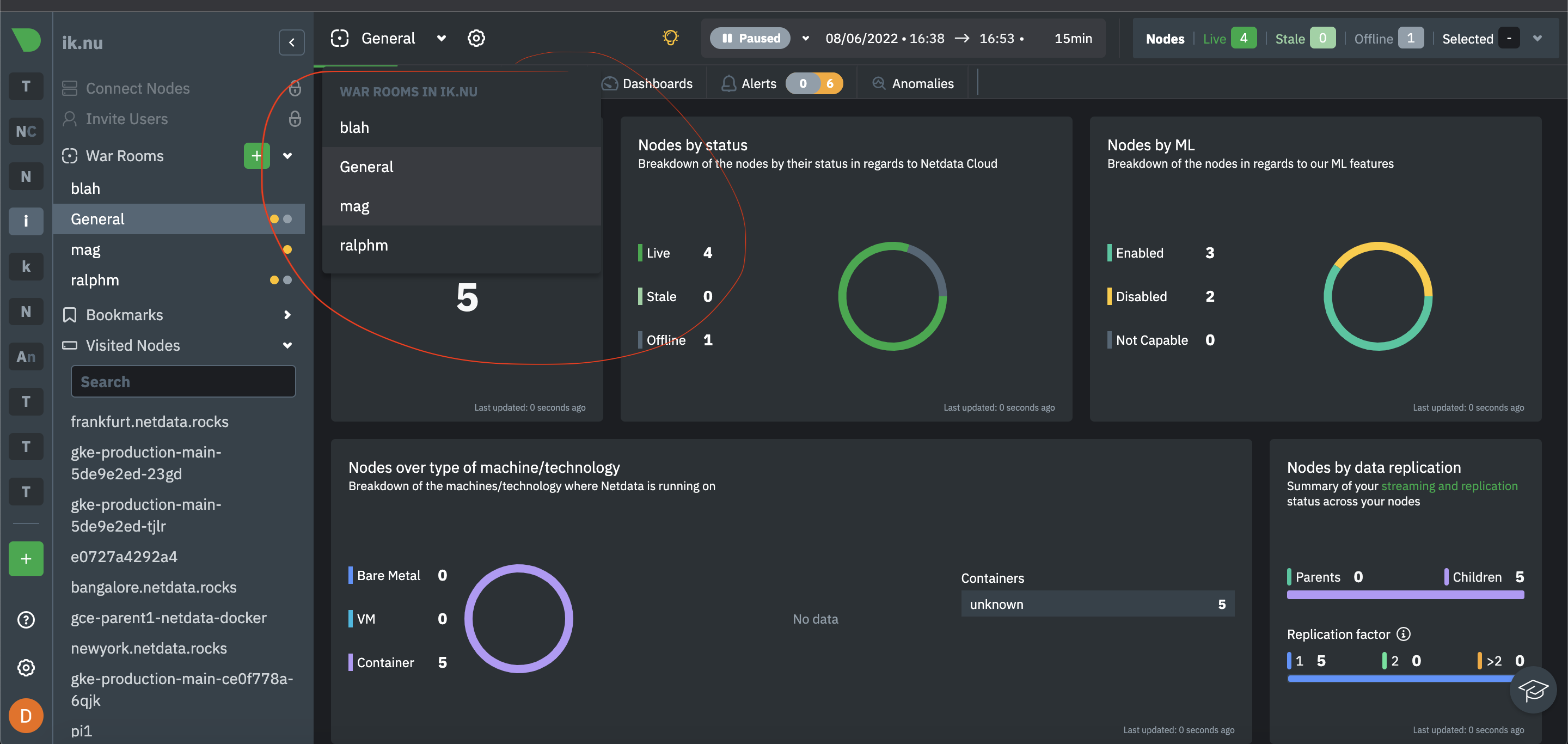Open the help question mark icon
The image size is (1568, 744).
pyautogui.click(x=26, y=619)
